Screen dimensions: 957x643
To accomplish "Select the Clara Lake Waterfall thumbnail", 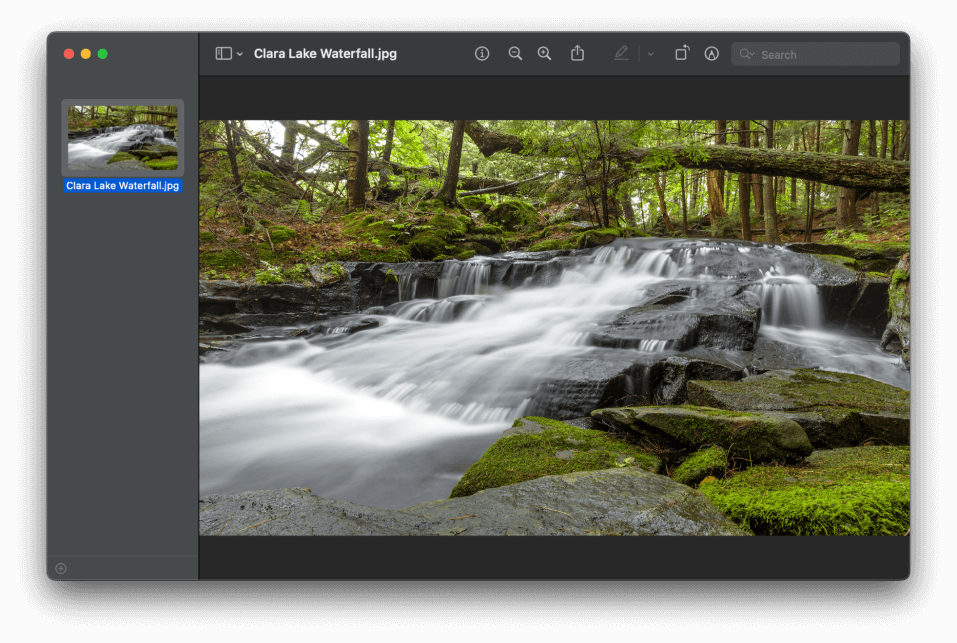I will tap(122, 137).
